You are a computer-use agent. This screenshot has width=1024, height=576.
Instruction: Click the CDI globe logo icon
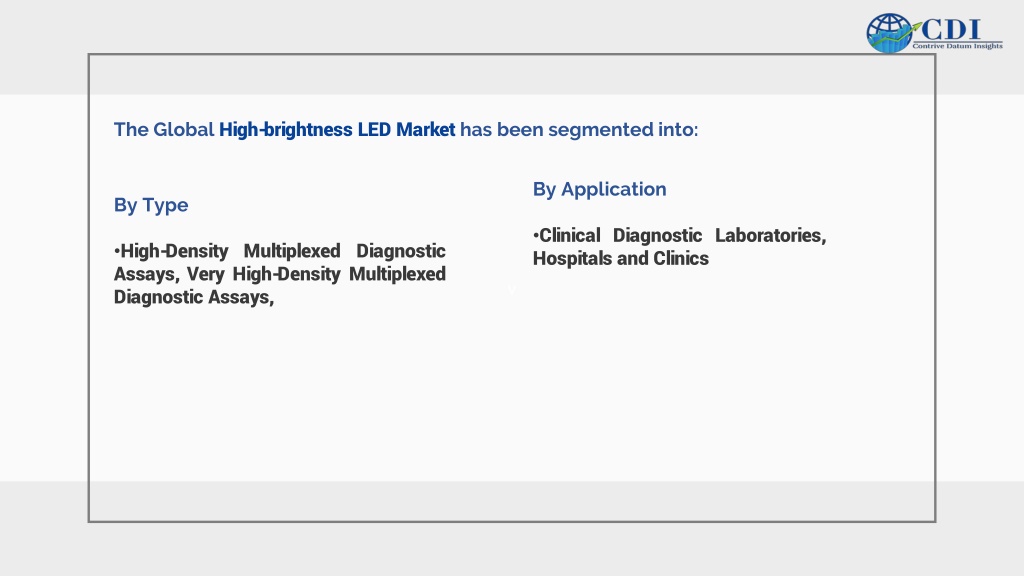click(x=889, y=33)
